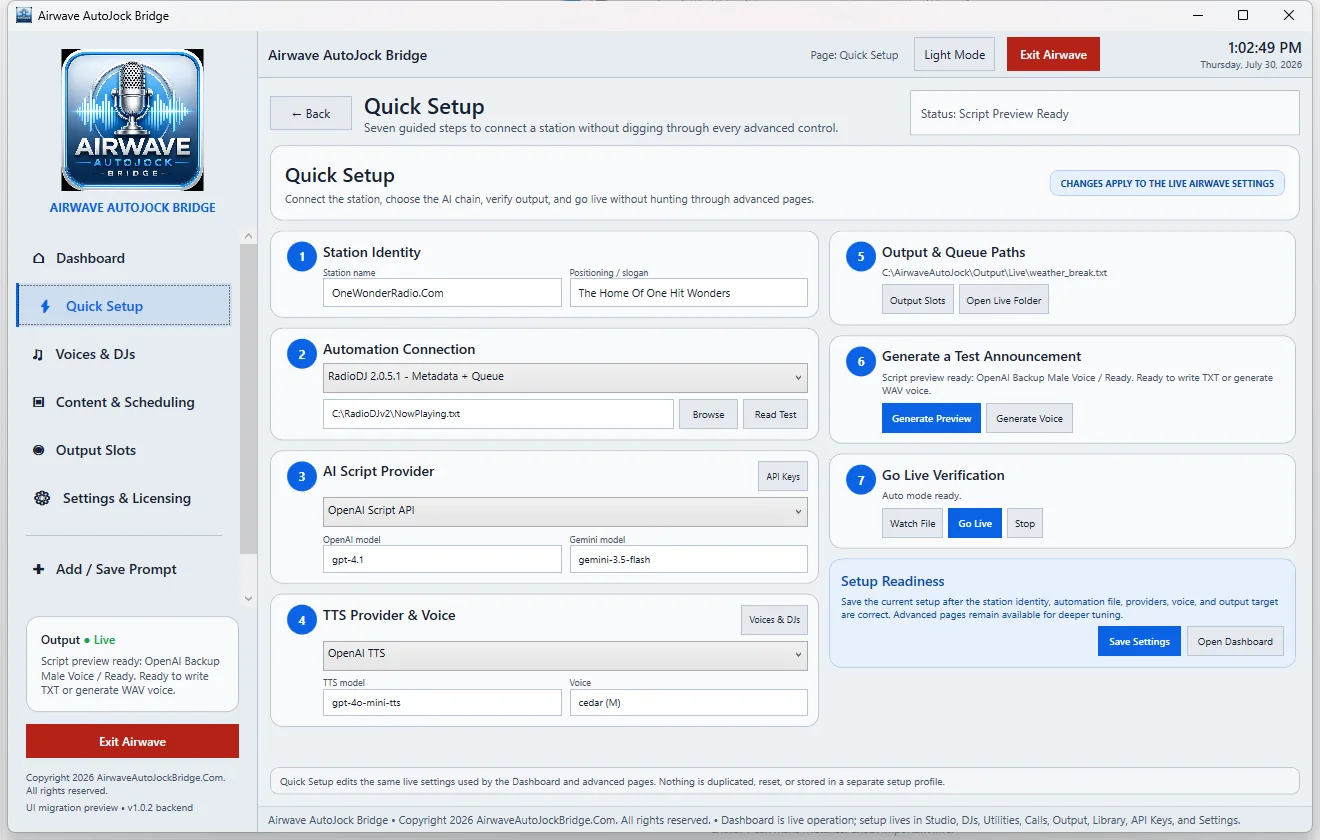The width and height of the screenshot is (1320, 840).
Task: Click the sidebar bottom Exit Airwave button
Action: (132, 741)
